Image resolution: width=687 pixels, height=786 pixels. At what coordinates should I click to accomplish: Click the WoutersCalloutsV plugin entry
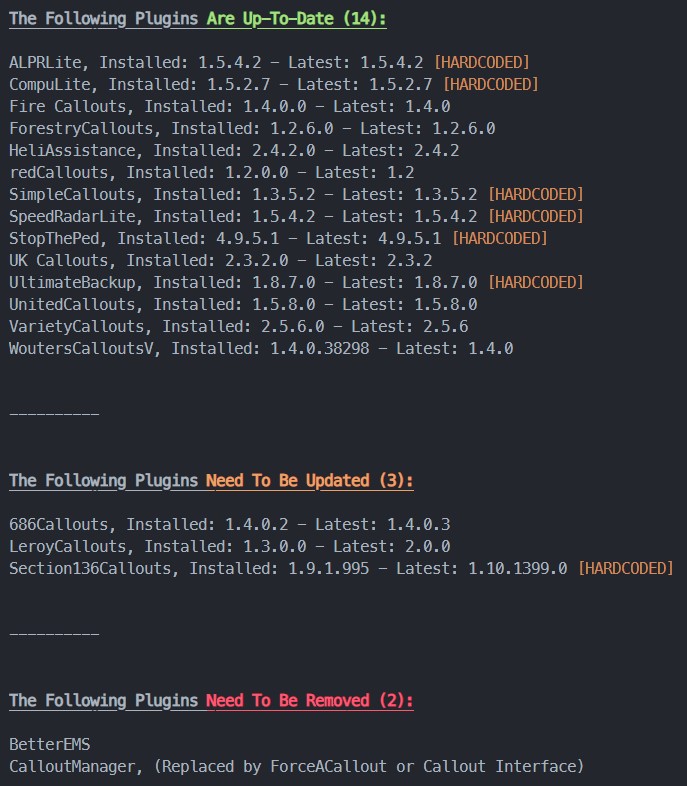pos(260,348)
